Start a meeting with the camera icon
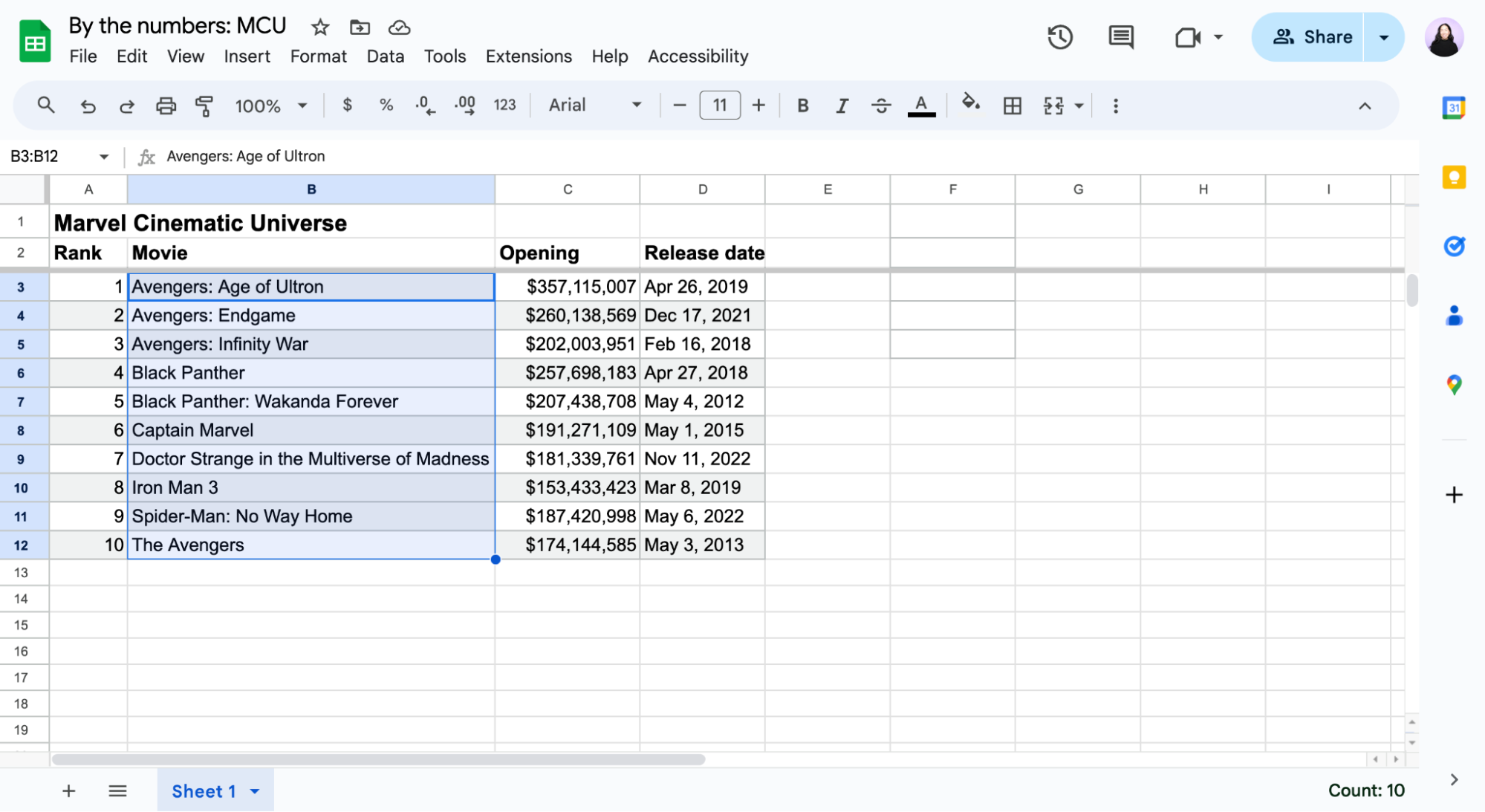The width and height of the screenshot is (1485, 812). (1188, 37)
